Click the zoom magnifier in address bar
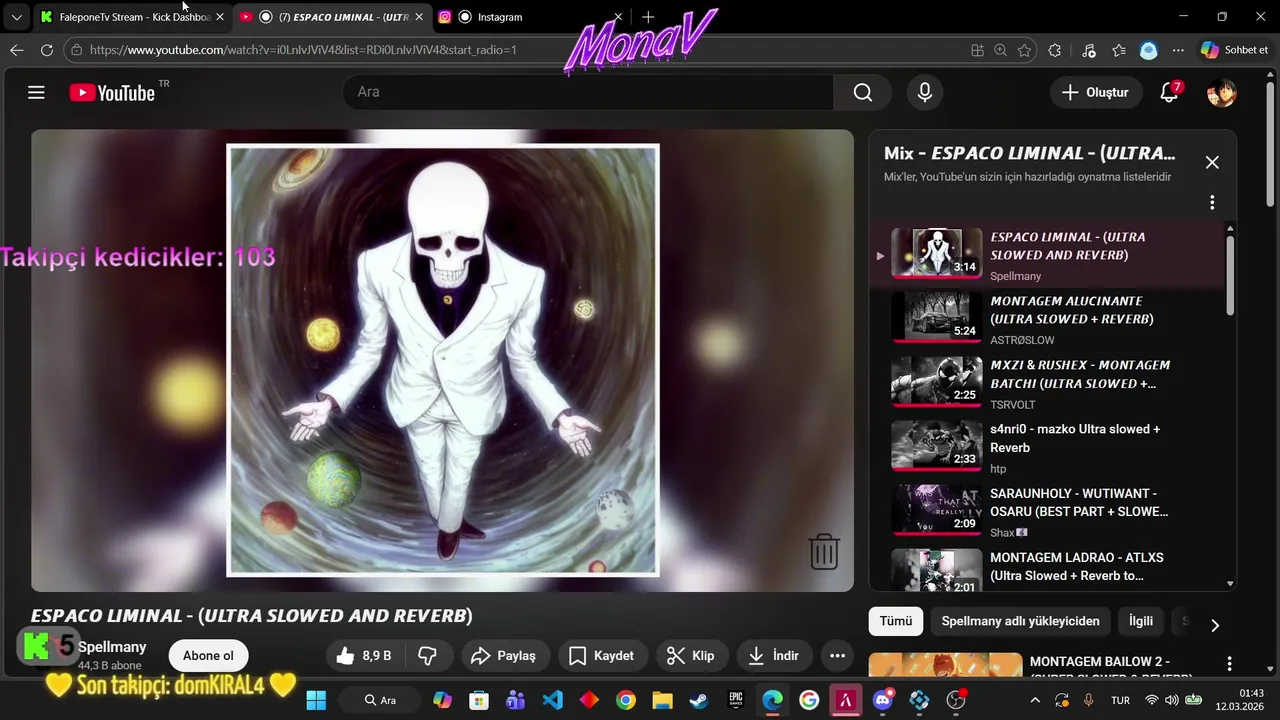The width and height of the screenshot is (1280, 720). [1000, 50]
